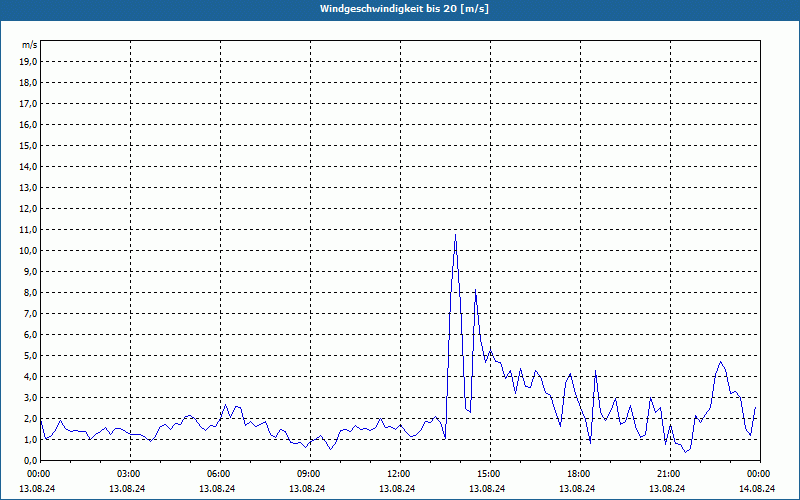Click the 15:00 time label

[488, 474]
